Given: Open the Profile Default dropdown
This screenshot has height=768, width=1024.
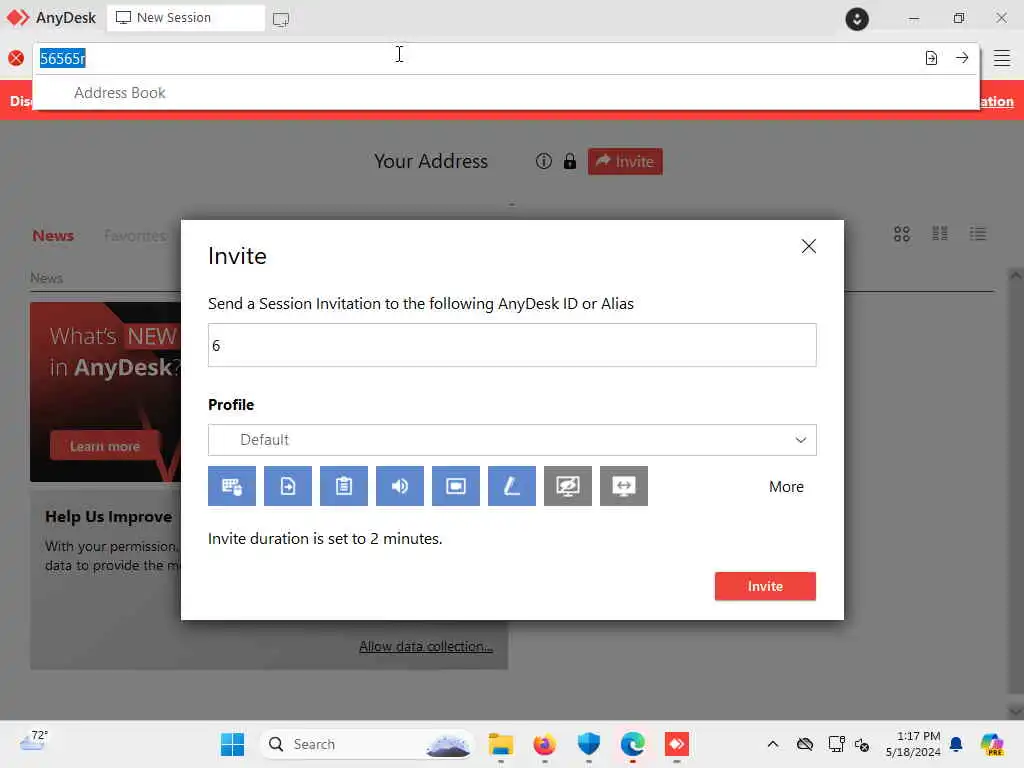Looking at the screenshot, I should point(512,440).
